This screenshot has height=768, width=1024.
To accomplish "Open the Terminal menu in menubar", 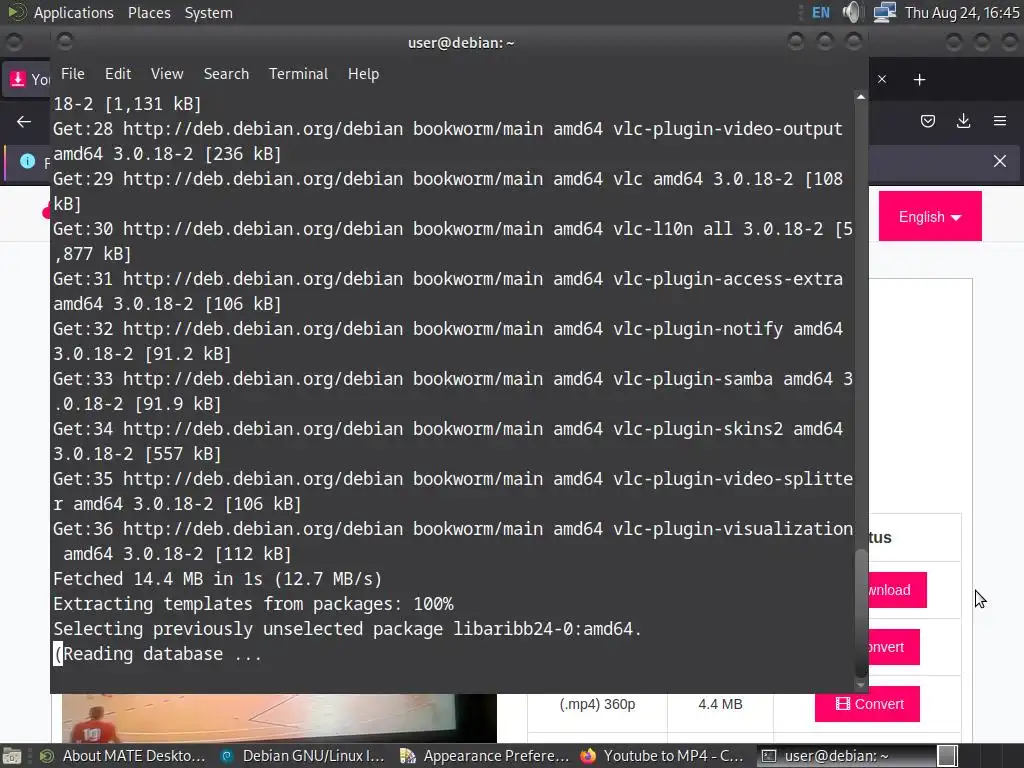I will point(298,74).
